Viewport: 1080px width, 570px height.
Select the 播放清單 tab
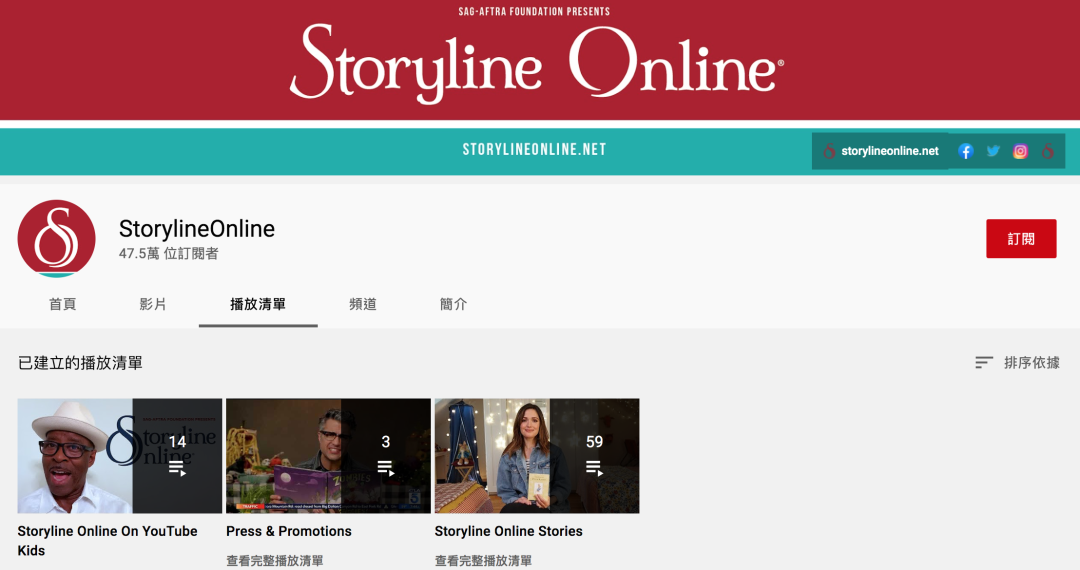point(258,304)
